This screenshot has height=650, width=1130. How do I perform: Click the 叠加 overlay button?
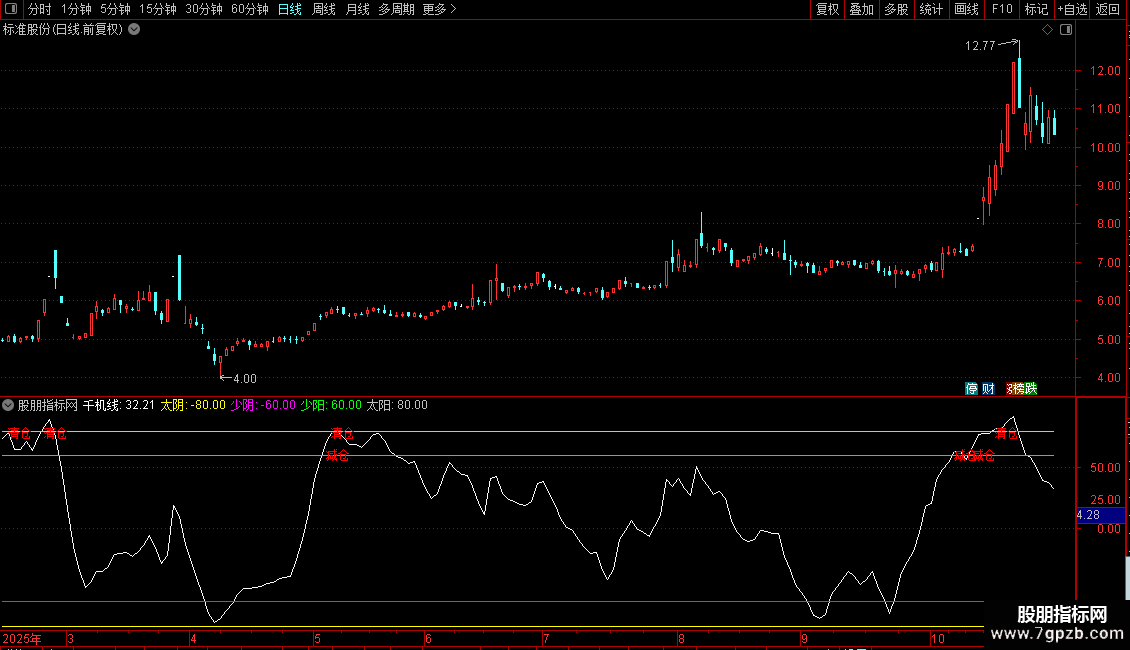(861, 9)
